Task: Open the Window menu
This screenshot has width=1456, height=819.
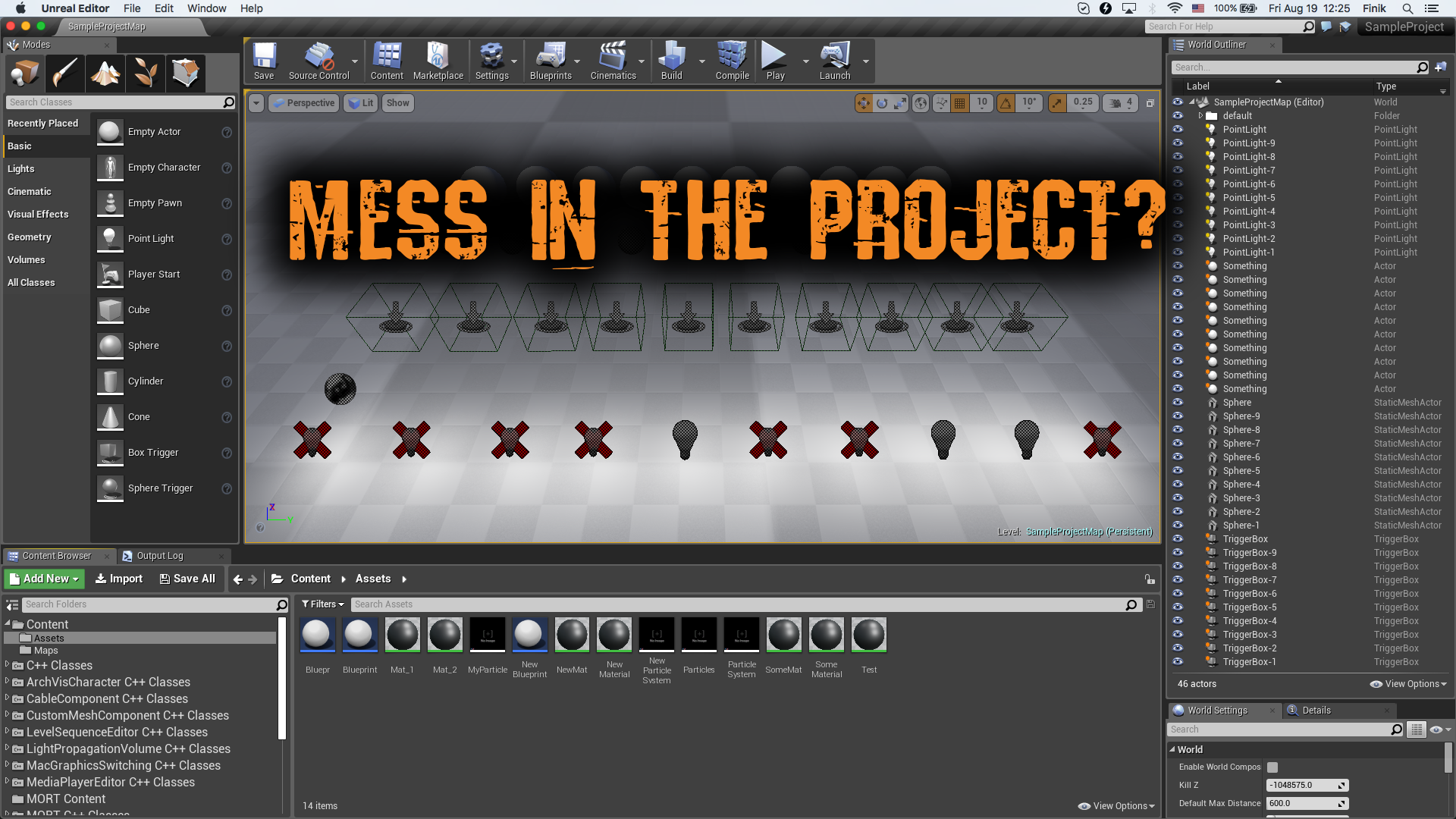Action: 207,8
